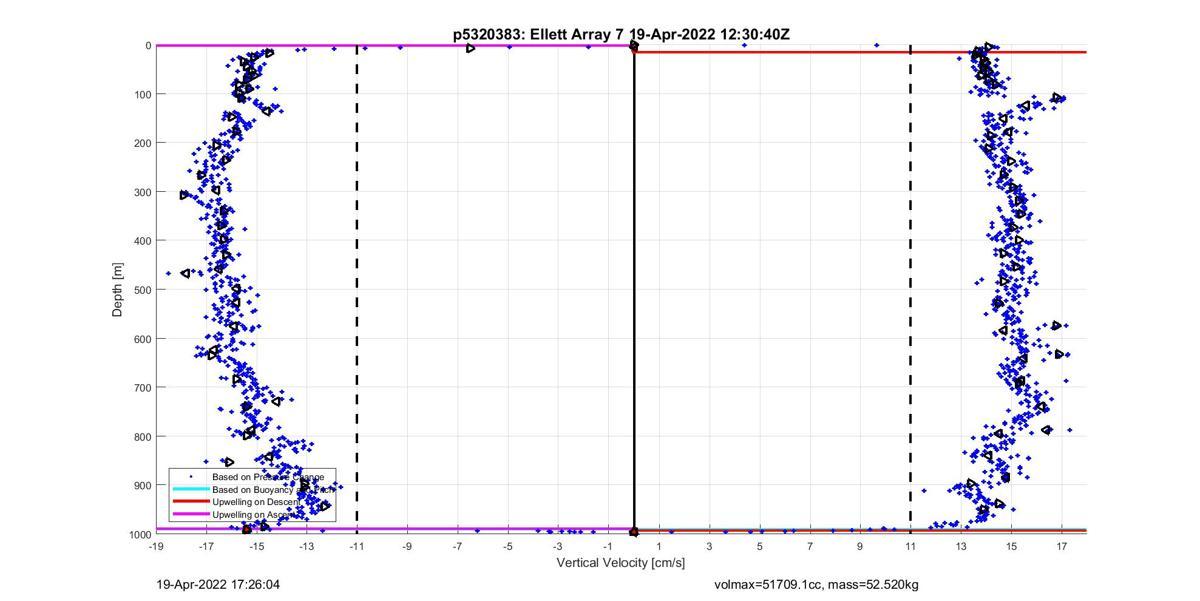The image size is (1200, 601).
Task: Click the depth-axis tick label '900'
Action: pos(142,486)
